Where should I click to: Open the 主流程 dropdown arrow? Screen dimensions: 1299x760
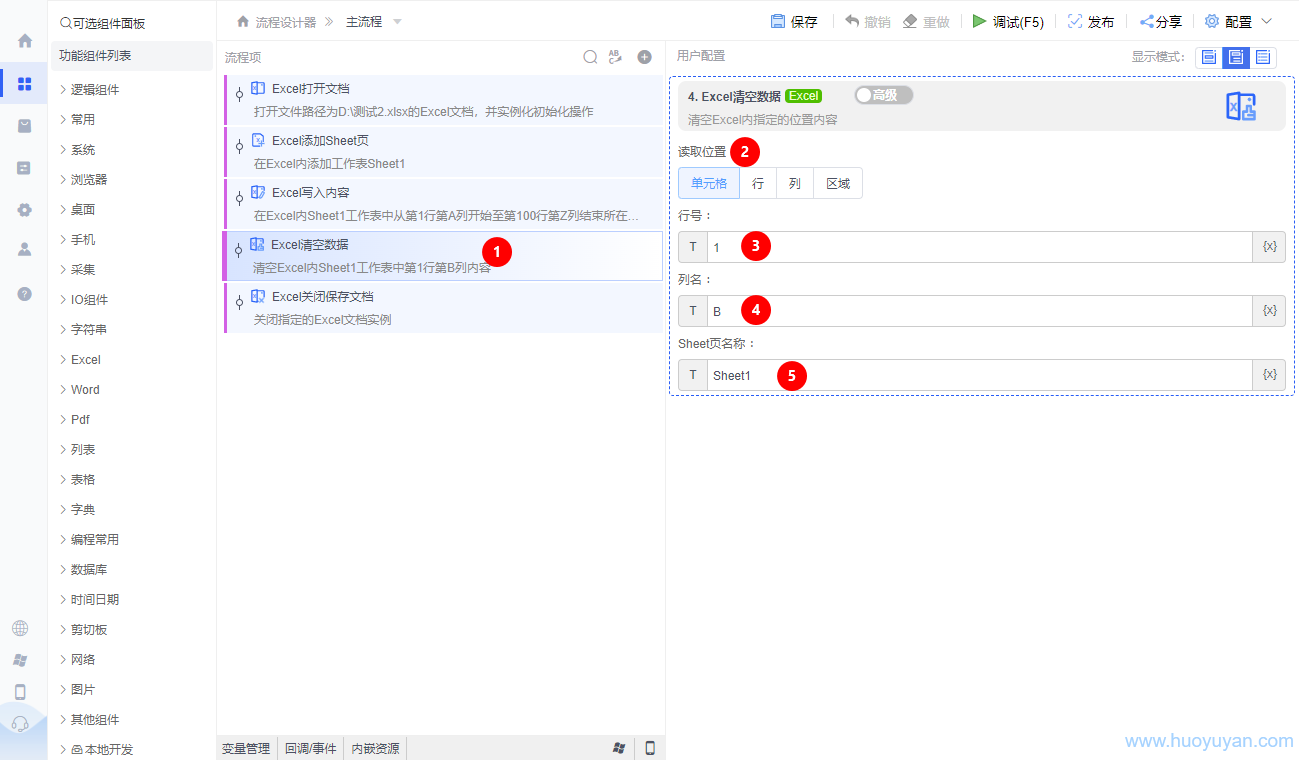397,22
